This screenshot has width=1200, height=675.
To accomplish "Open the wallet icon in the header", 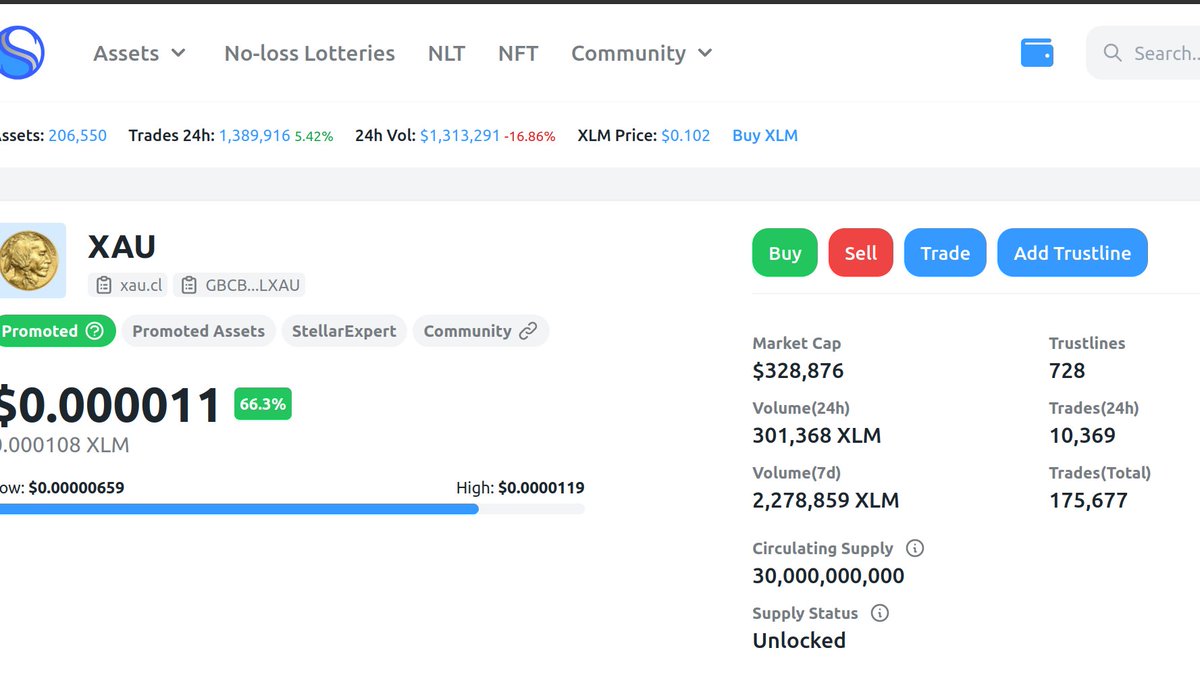I will coord(1037,53).
